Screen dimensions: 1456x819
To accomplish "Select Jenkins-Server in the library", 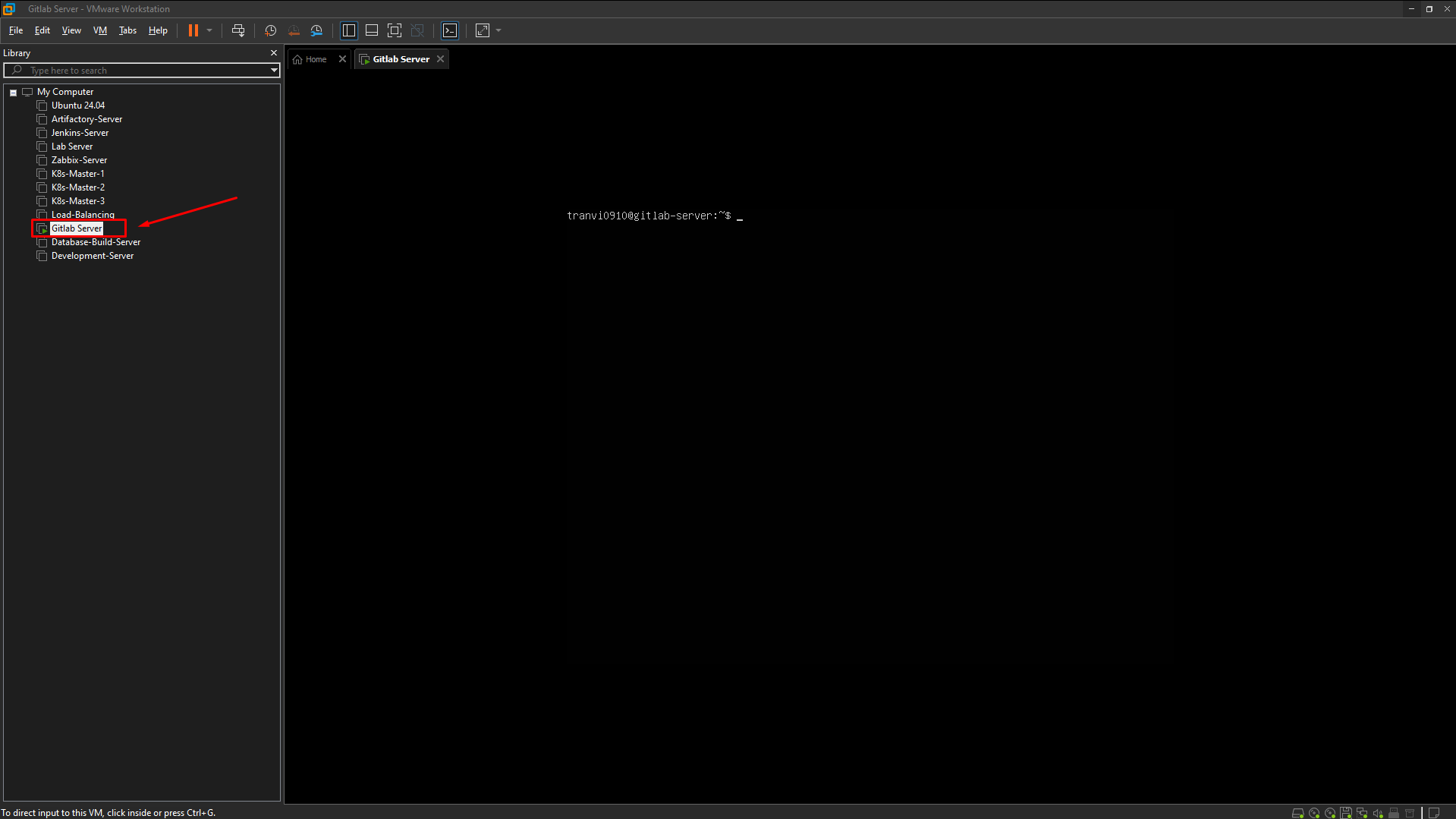I will tap(80, 133).
